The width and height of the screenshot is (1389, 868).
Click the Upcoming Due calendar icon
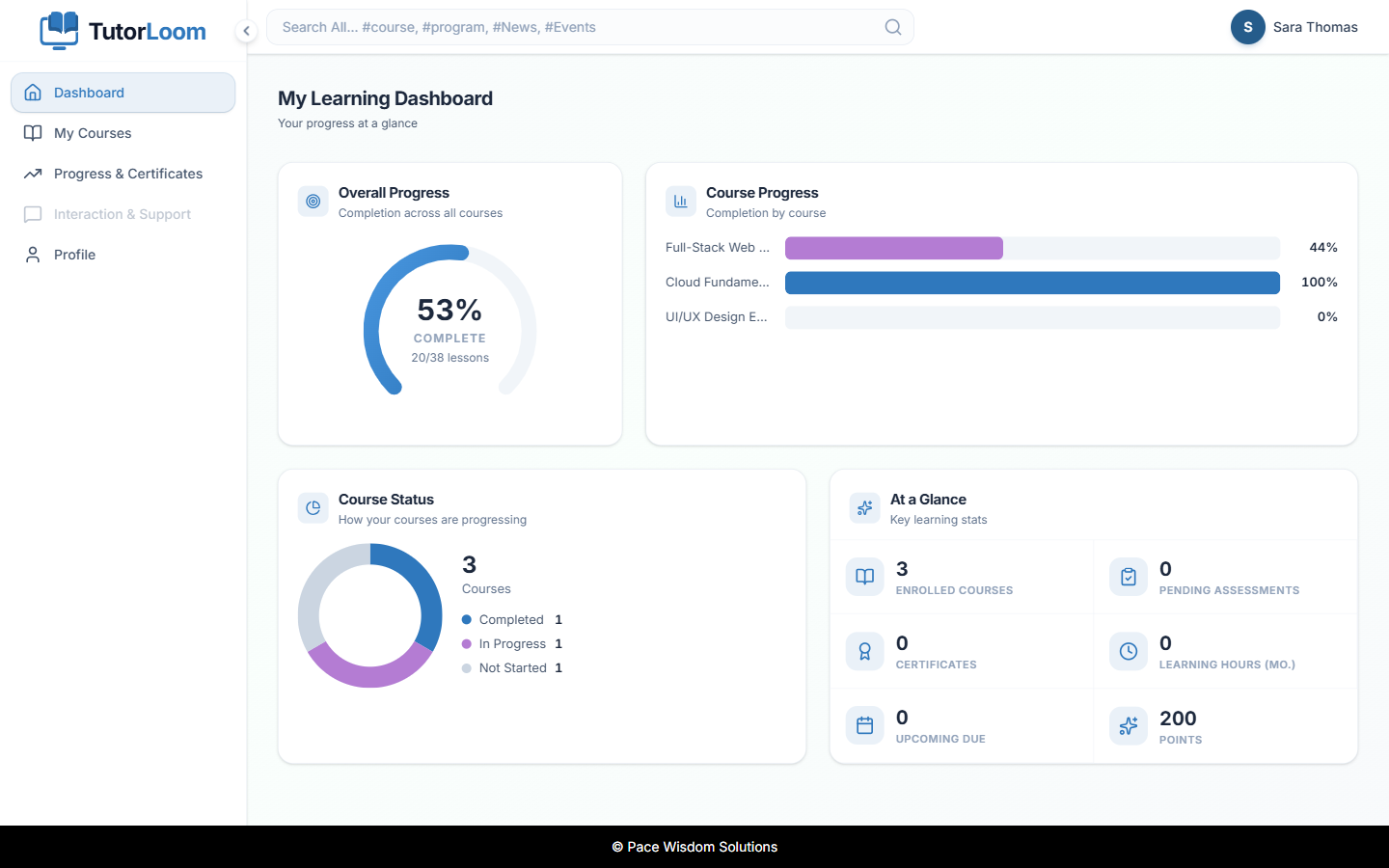click(865, 725)
